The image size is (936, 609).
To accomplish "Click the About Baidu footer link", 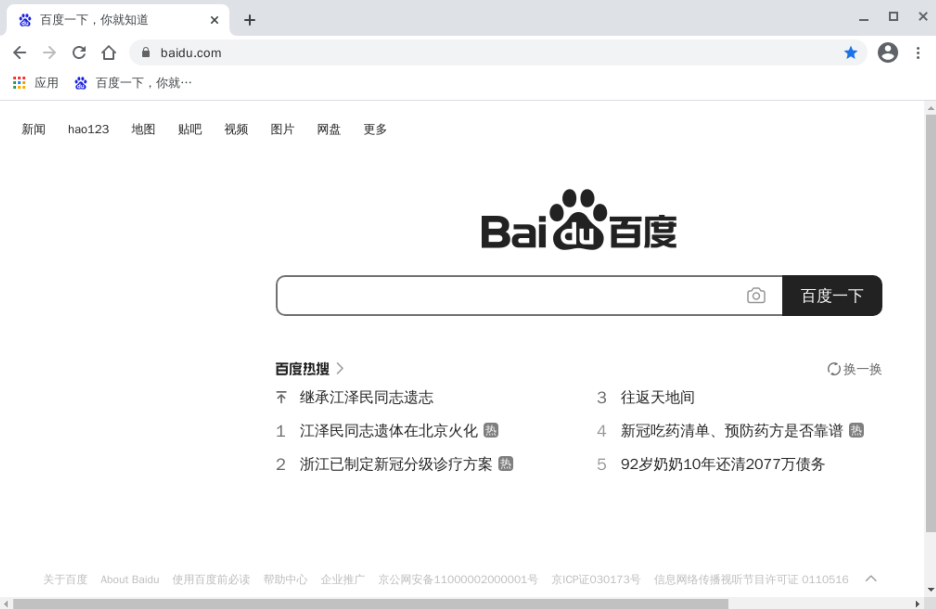I will [x=129, y=579].
